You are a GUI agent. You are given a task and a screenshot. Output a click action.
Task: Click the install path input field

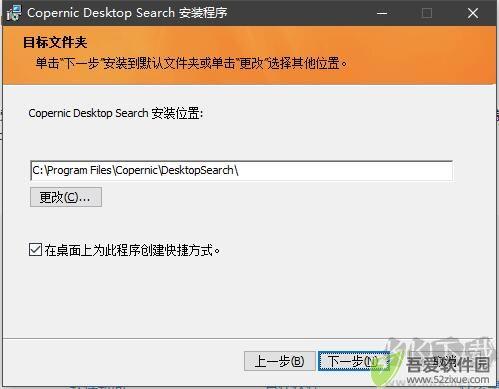pos(242,171)
